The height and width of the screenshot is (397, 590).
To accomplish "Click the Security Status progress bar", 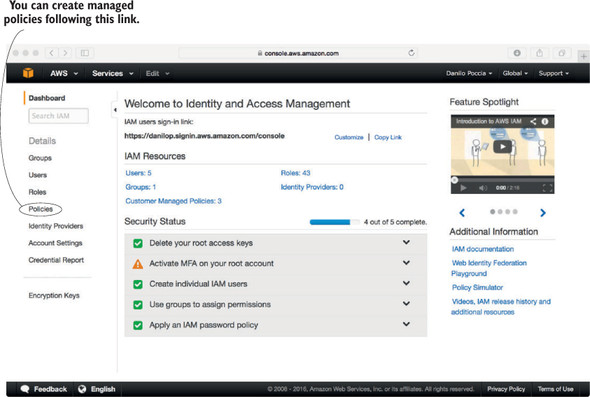I will click(335, 222).
